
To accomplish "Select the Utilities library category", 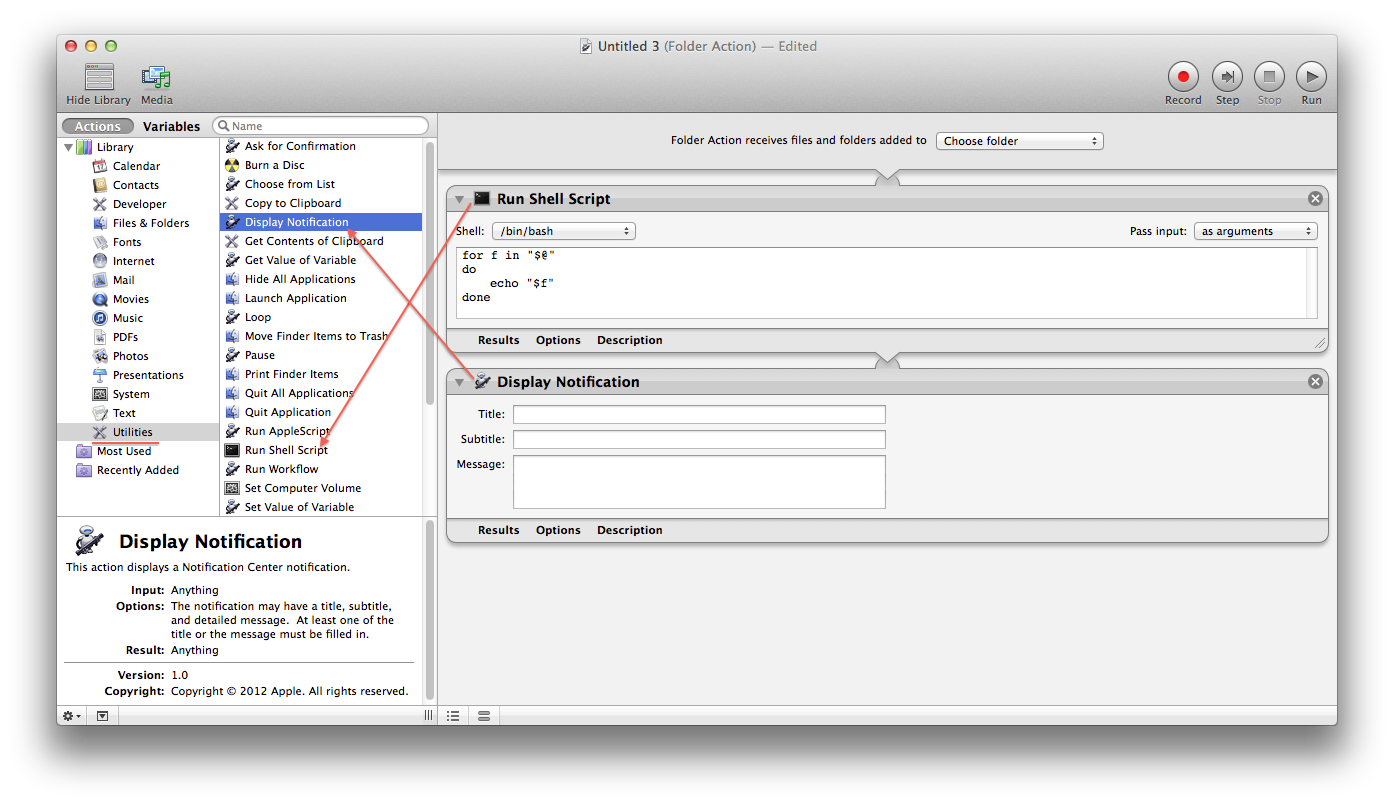I will click(133, 432).
